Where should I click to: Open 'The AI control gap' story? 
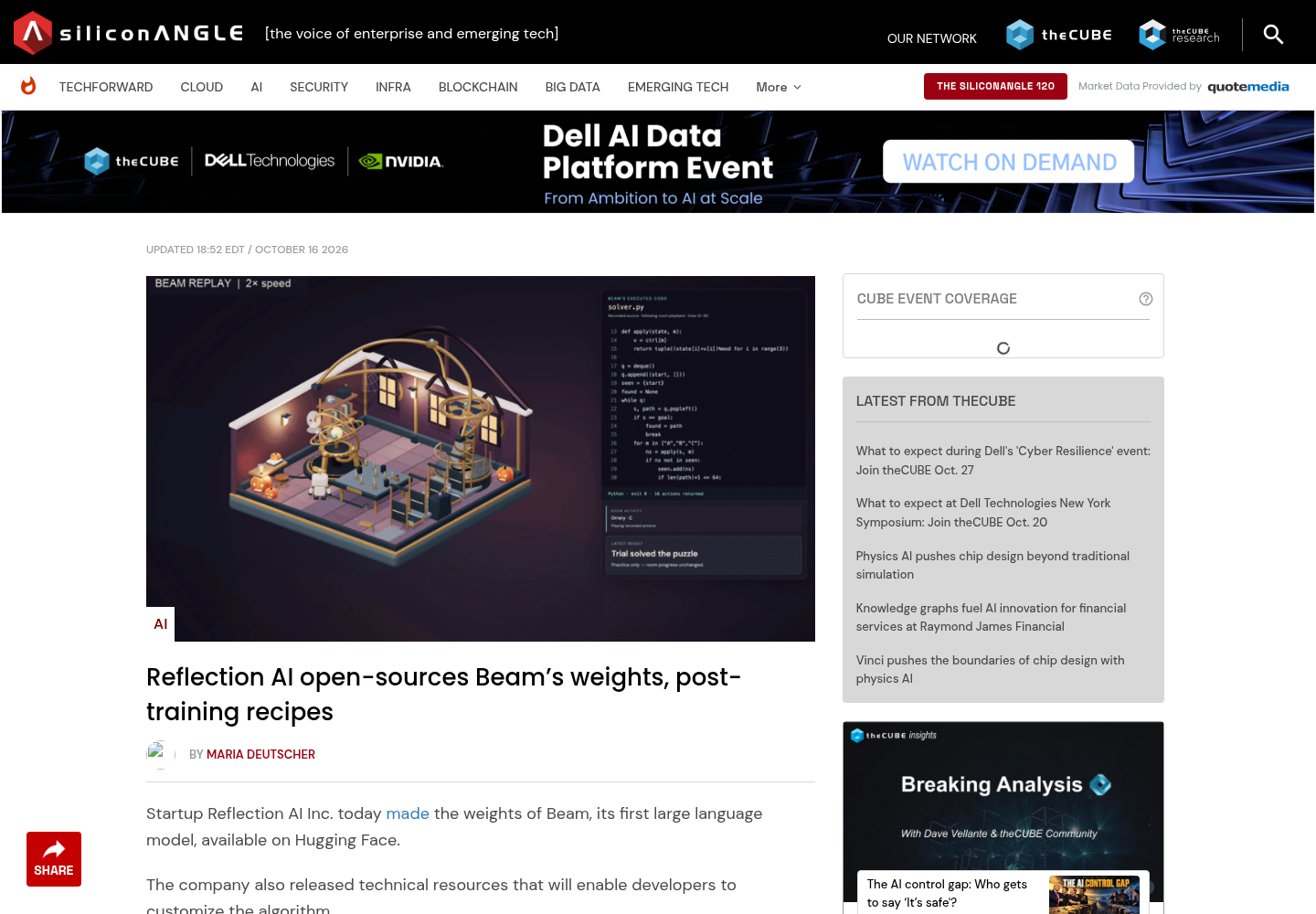pyautogui.click(x=947, y=893)
